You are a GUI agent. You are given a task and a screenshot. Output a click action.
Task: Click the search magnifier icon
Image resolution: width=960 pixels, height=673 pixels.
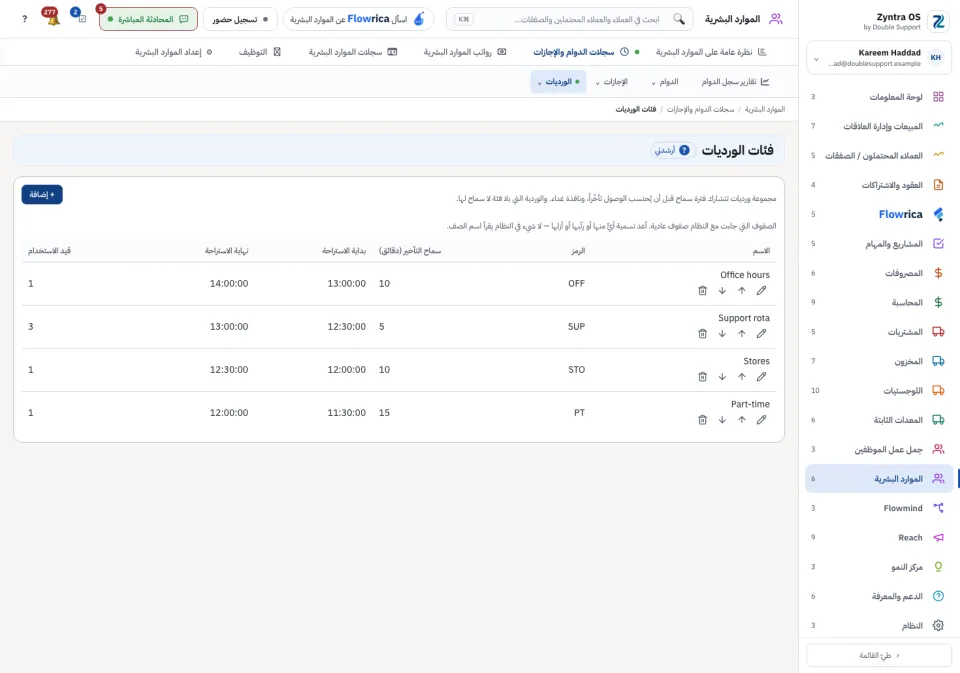tap(678, 19)
